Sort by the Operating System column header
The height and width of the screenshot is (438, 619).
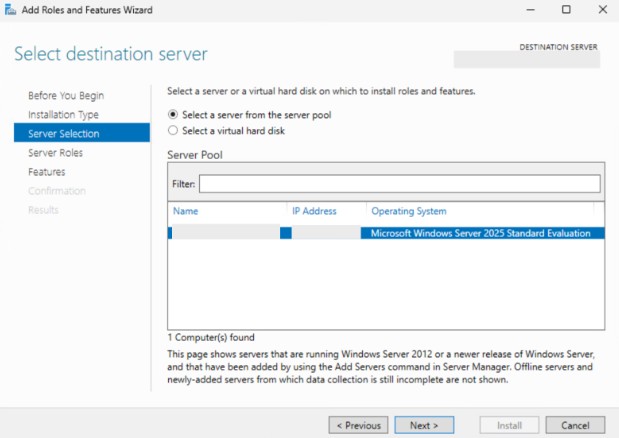[408, 212]
